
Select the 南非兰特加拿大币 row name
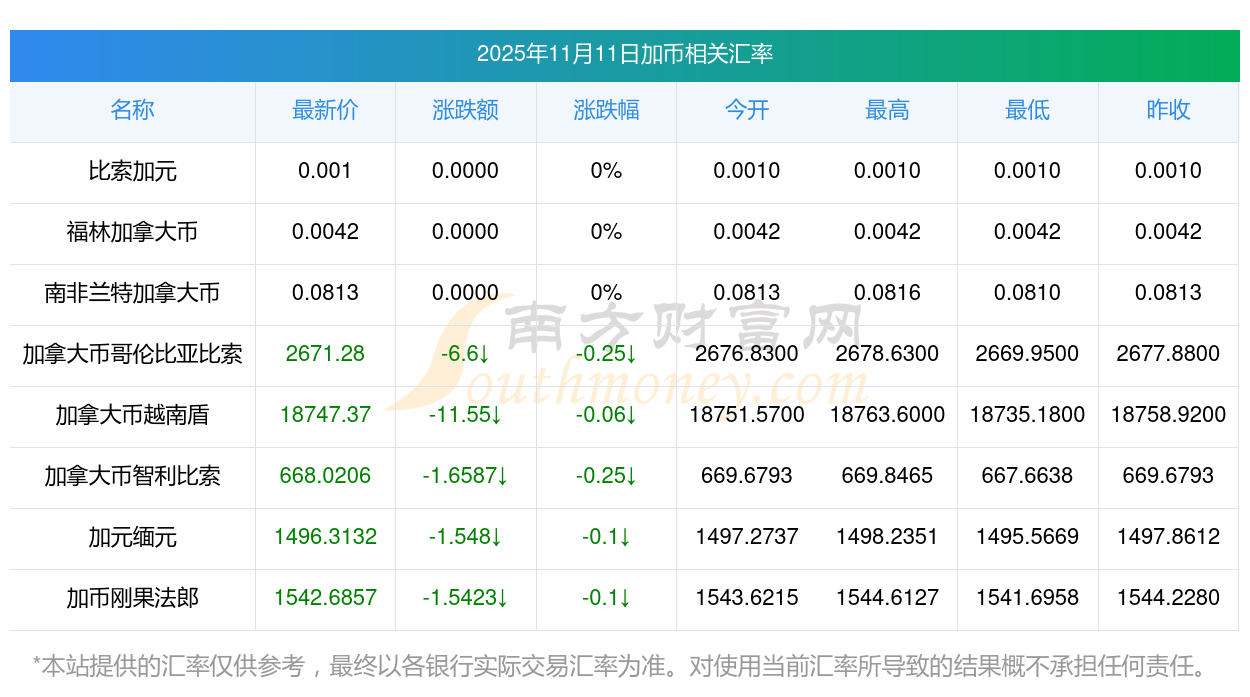pyautogui.click(x=132, y=293)
